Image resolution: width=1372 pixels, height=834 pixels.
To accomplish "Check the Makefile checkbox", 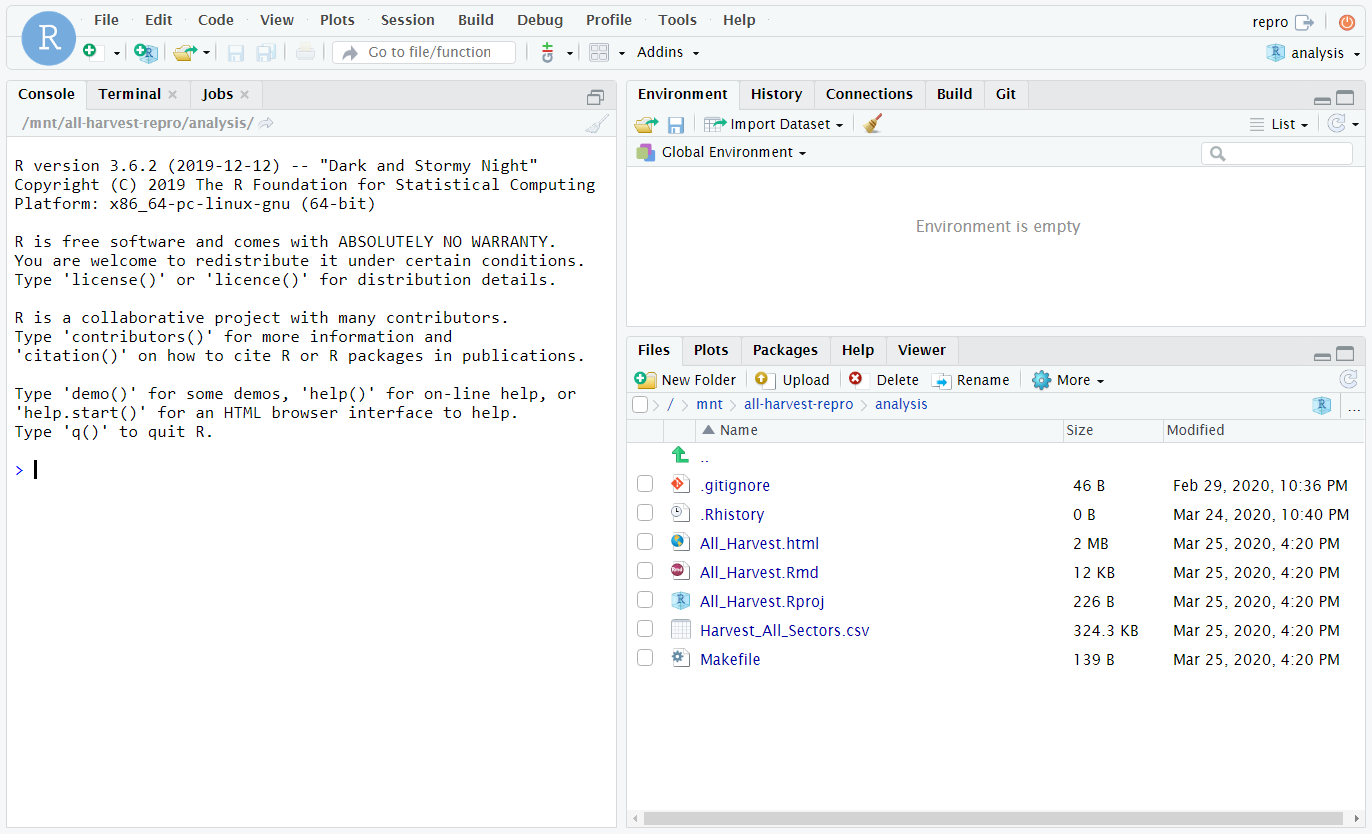I will click(645, 658).
